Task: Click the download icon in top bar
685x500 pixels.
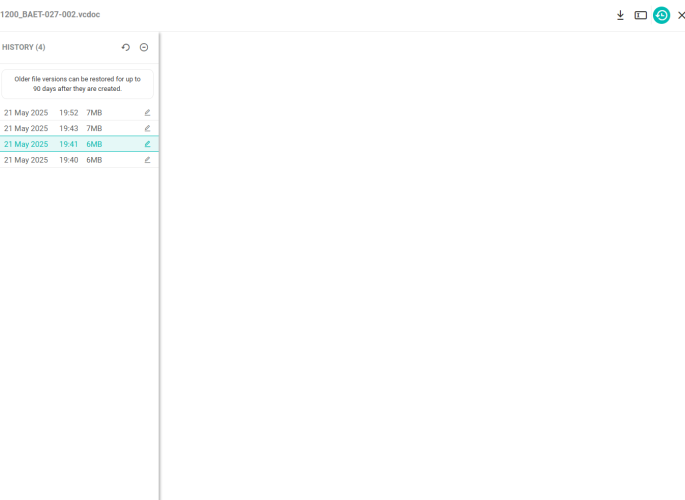Action: pyautogui.click(x=620, y=15)
